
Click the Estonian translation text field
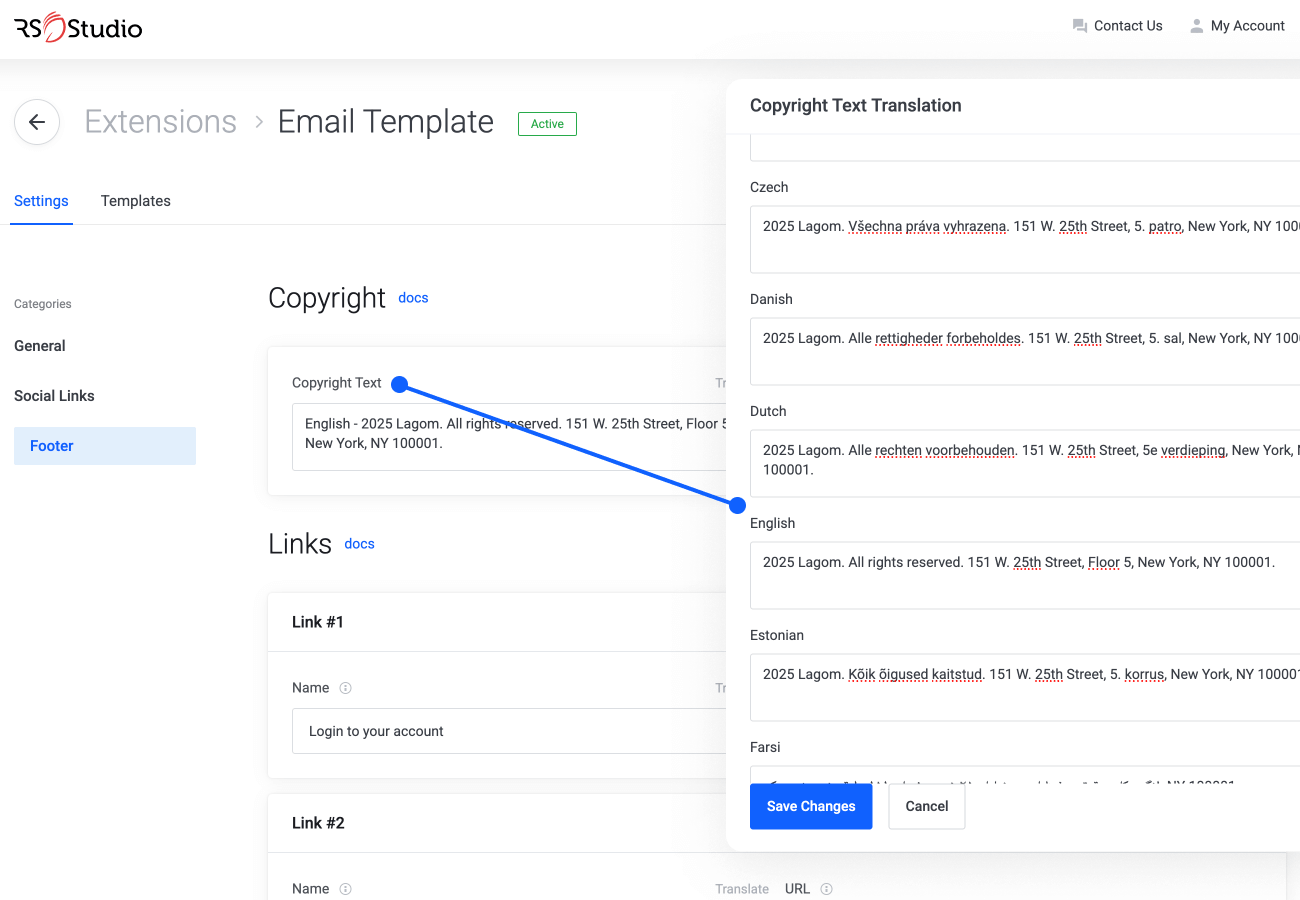pyautogui.click(x=1025, y=688)
